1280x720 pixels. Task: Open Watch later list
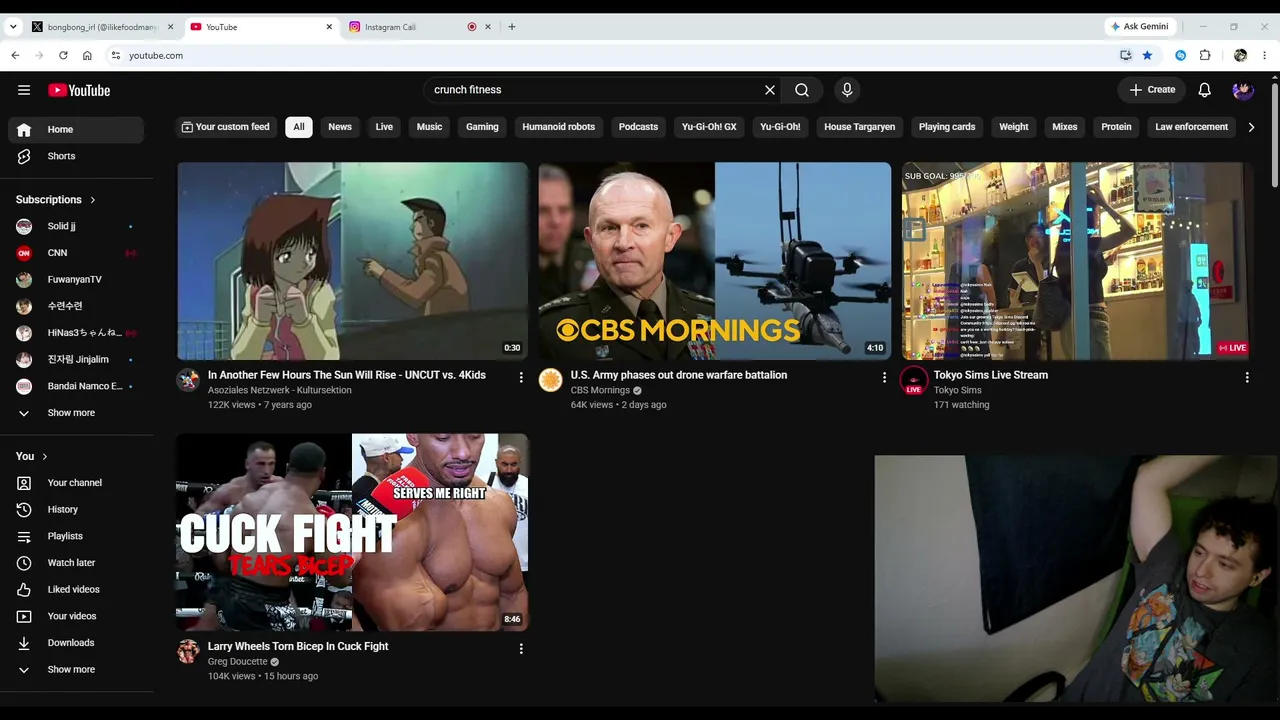coord(76,563)
